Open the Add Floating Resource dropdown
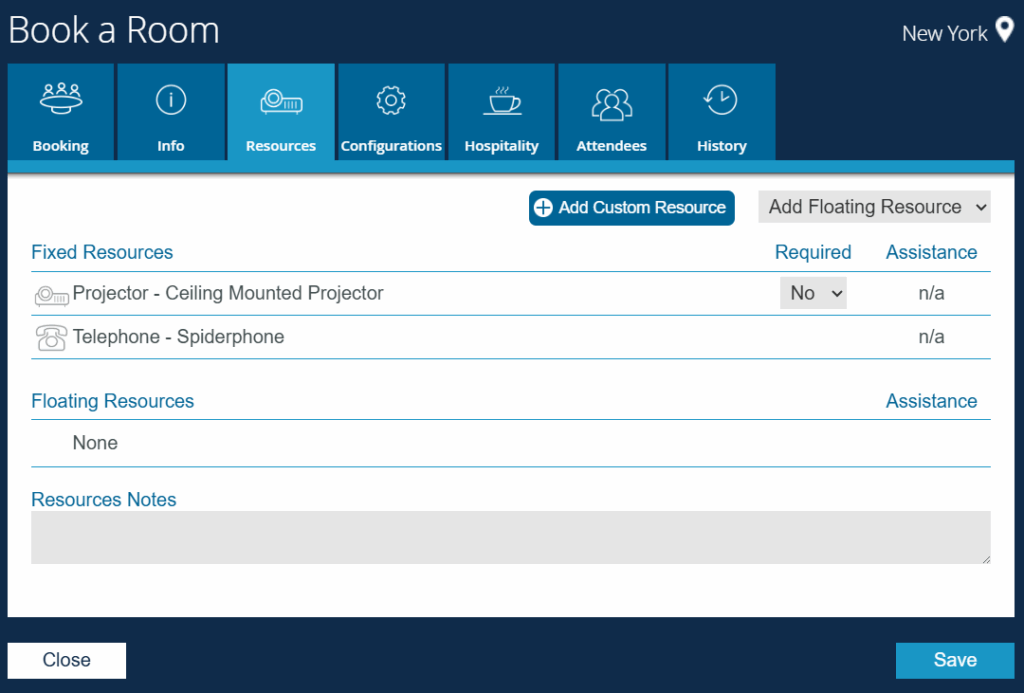 (875, 207)
